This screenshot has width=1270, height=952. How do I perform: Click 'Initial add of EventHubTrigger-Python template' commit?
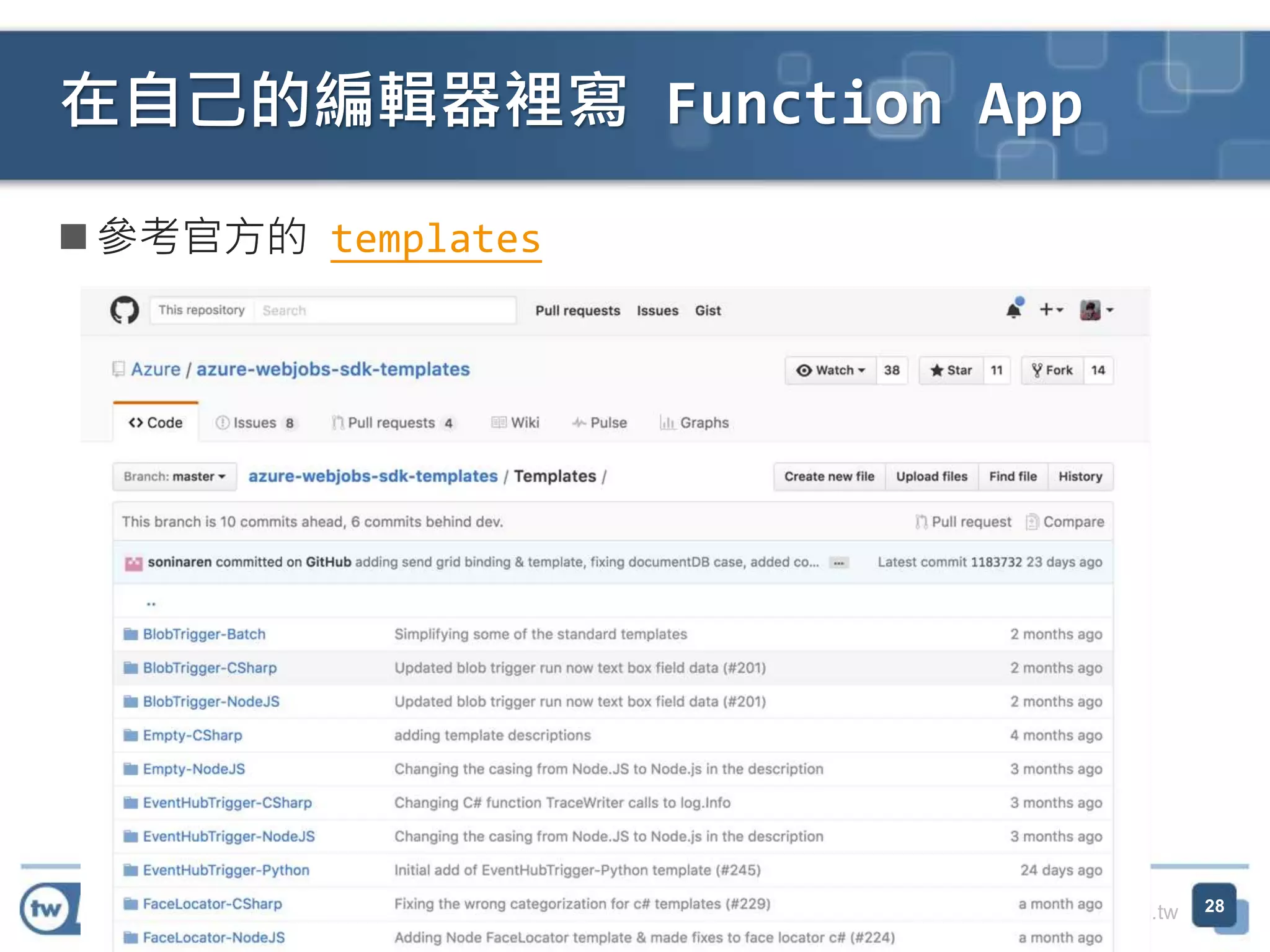tap(577, 870)
